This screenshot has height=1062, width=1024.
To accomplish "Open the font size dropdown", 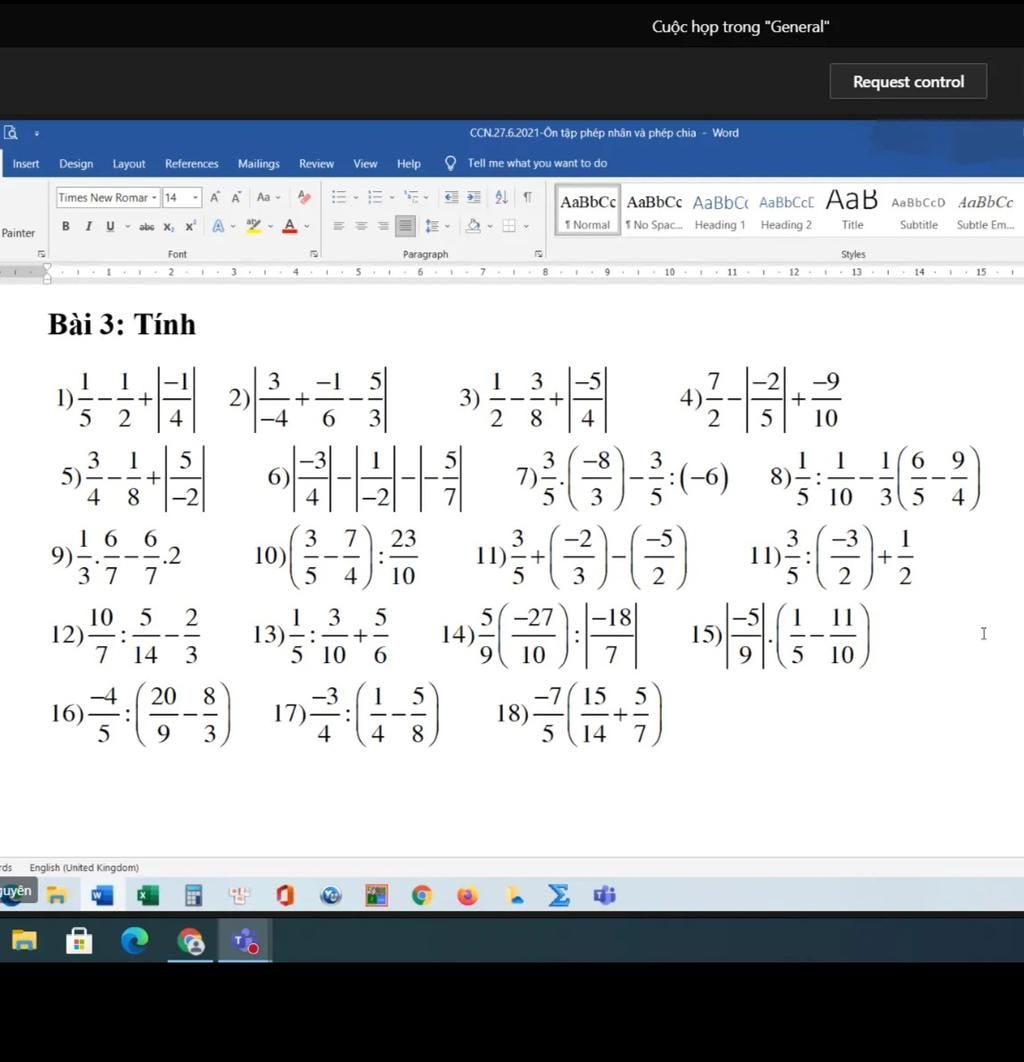I will coord(196,198).
